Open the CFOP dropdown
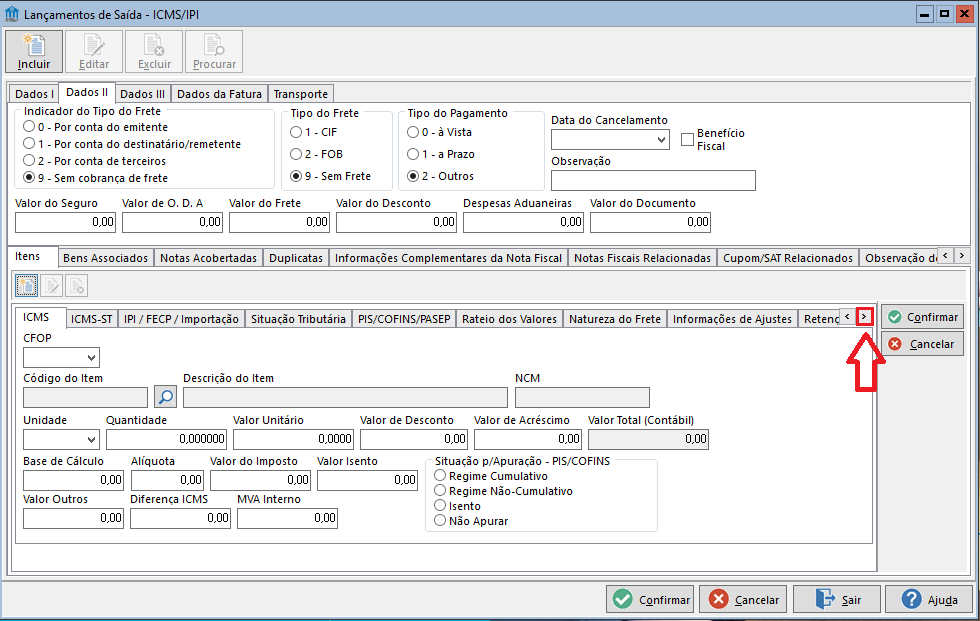The width and height of the screenshot is (980, 621). (91, 358)
